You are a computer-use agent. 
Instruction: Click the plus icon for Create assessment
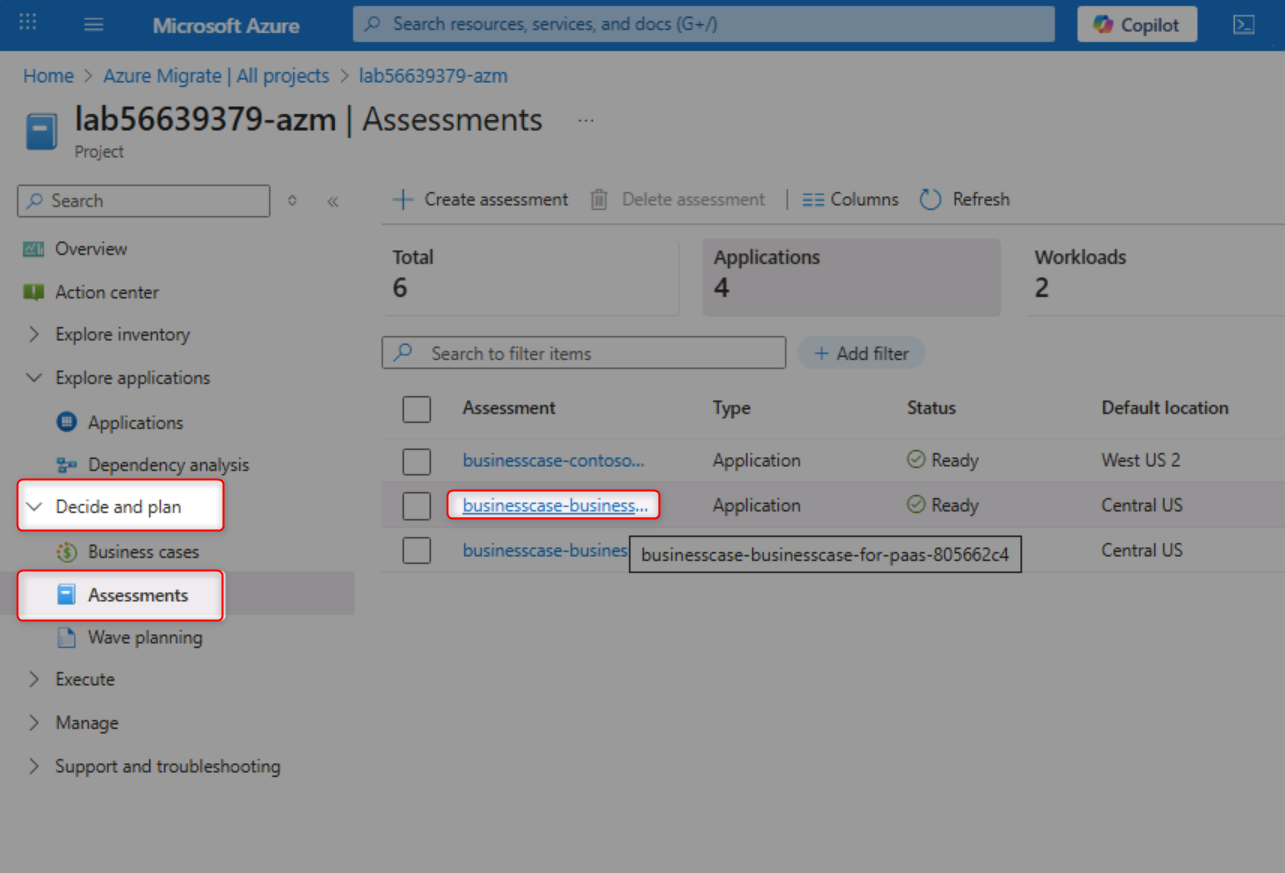point(403,199)
